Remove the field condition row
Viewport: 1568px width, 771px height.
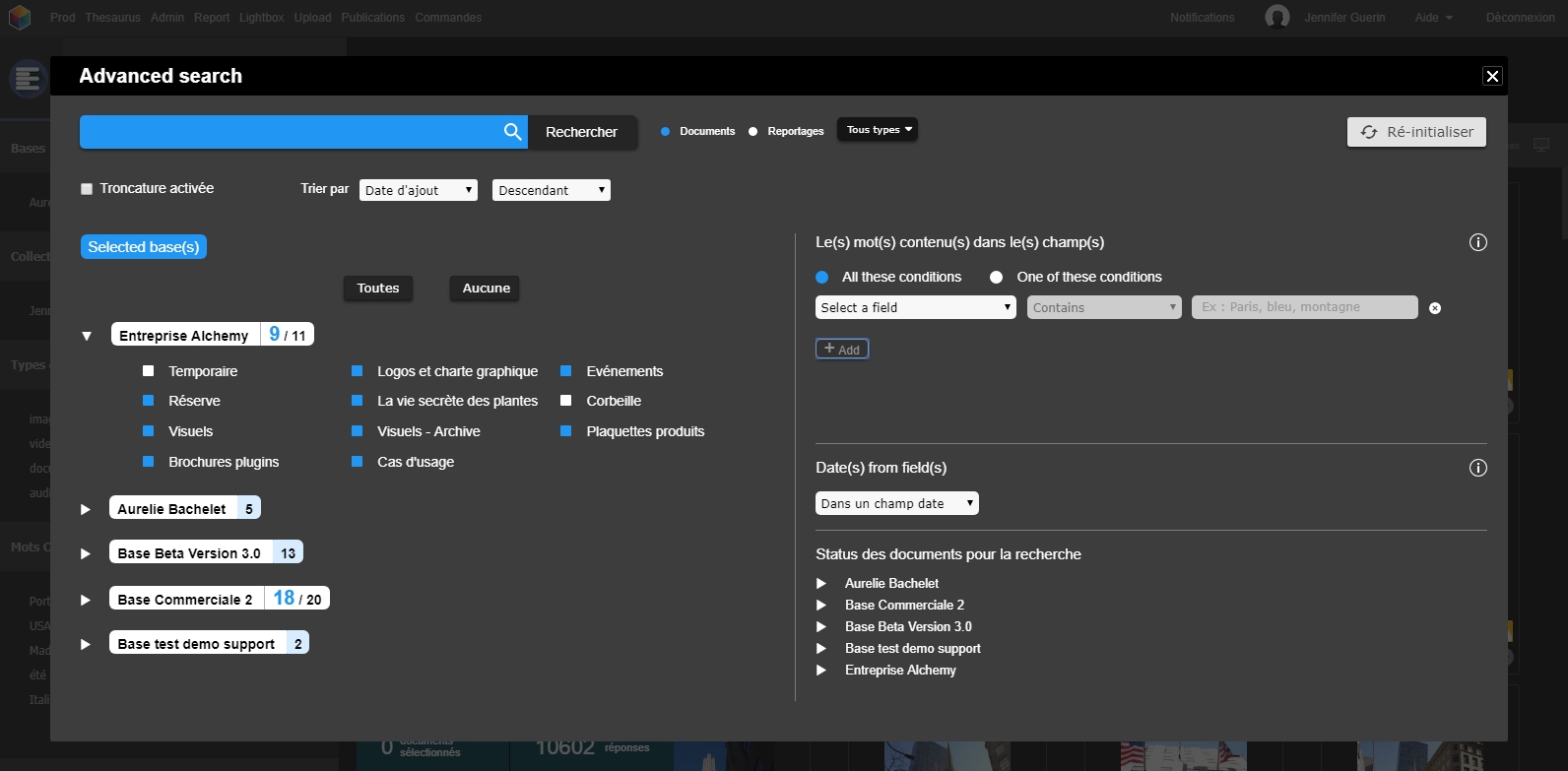pos(1435,308)
